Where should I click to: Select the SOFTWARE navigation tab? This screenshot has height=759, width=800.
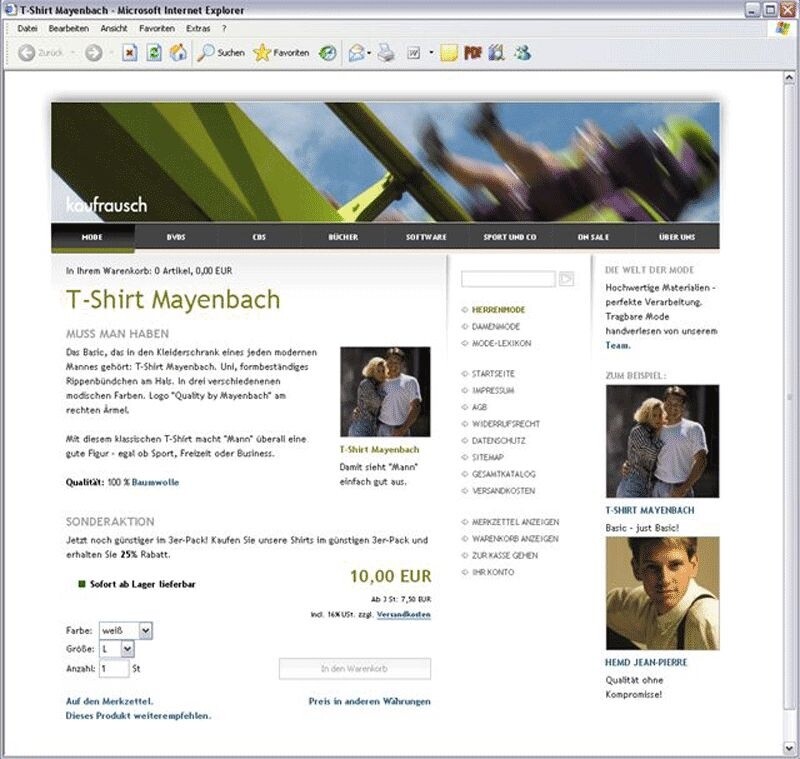pos(426,237)
